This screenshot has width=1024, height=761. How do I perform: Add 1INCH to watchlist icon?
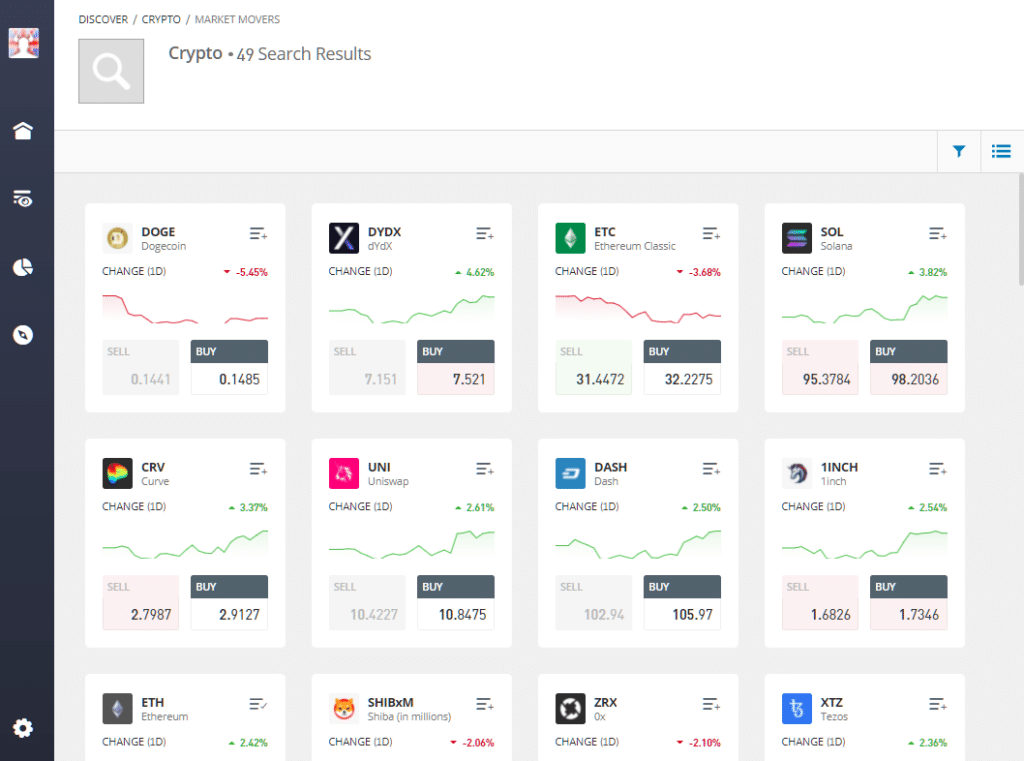(x=938, y=469)
